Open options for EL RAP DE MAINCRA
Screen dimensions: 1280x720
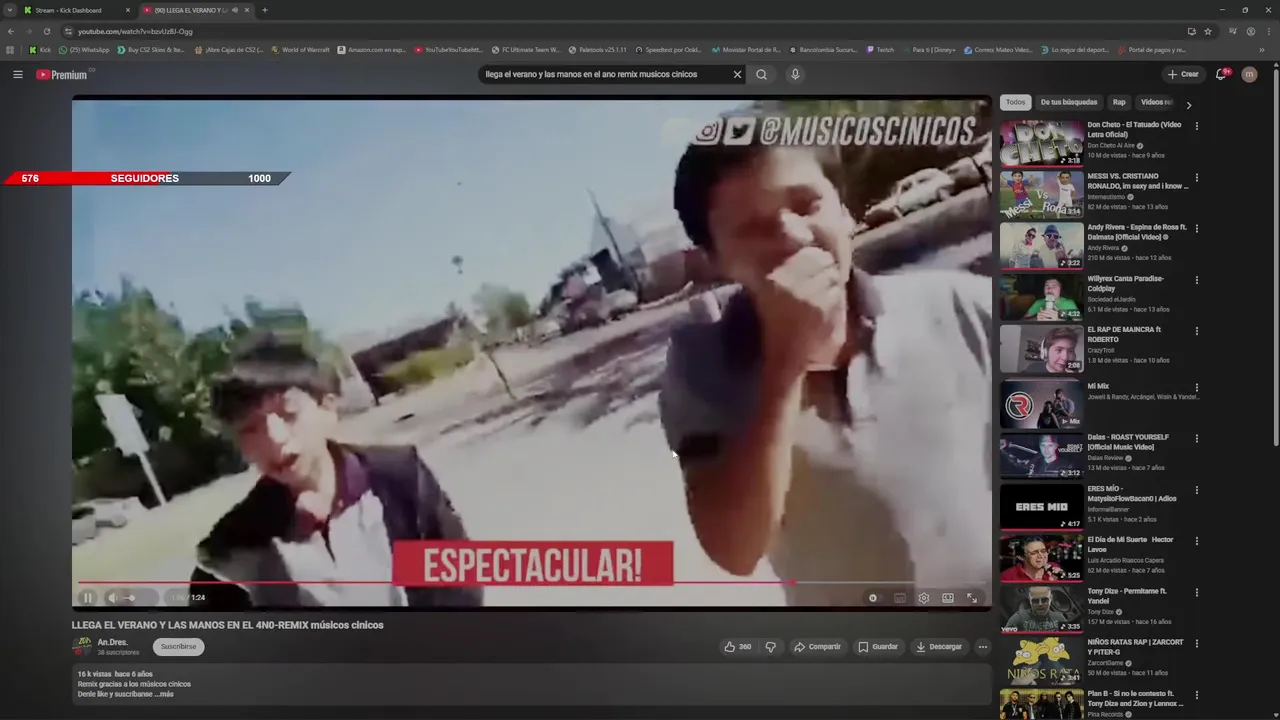(x=1196, y=331)
